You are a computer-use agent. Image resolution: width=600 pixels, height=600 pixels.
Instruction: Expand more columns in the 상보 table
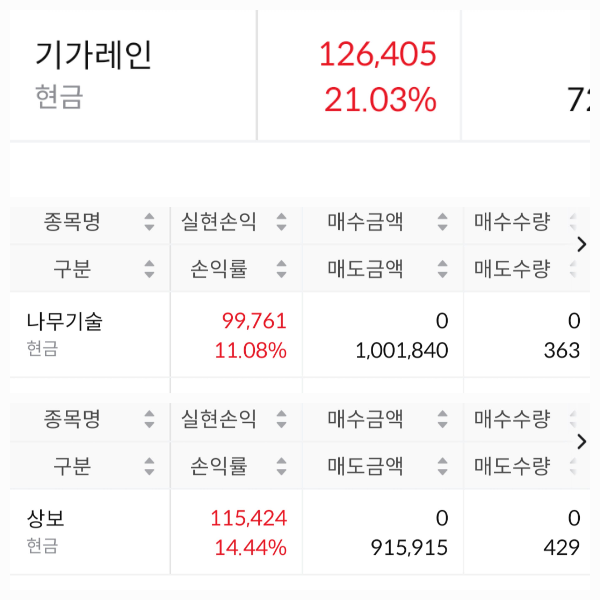click(x=582, y=441)
